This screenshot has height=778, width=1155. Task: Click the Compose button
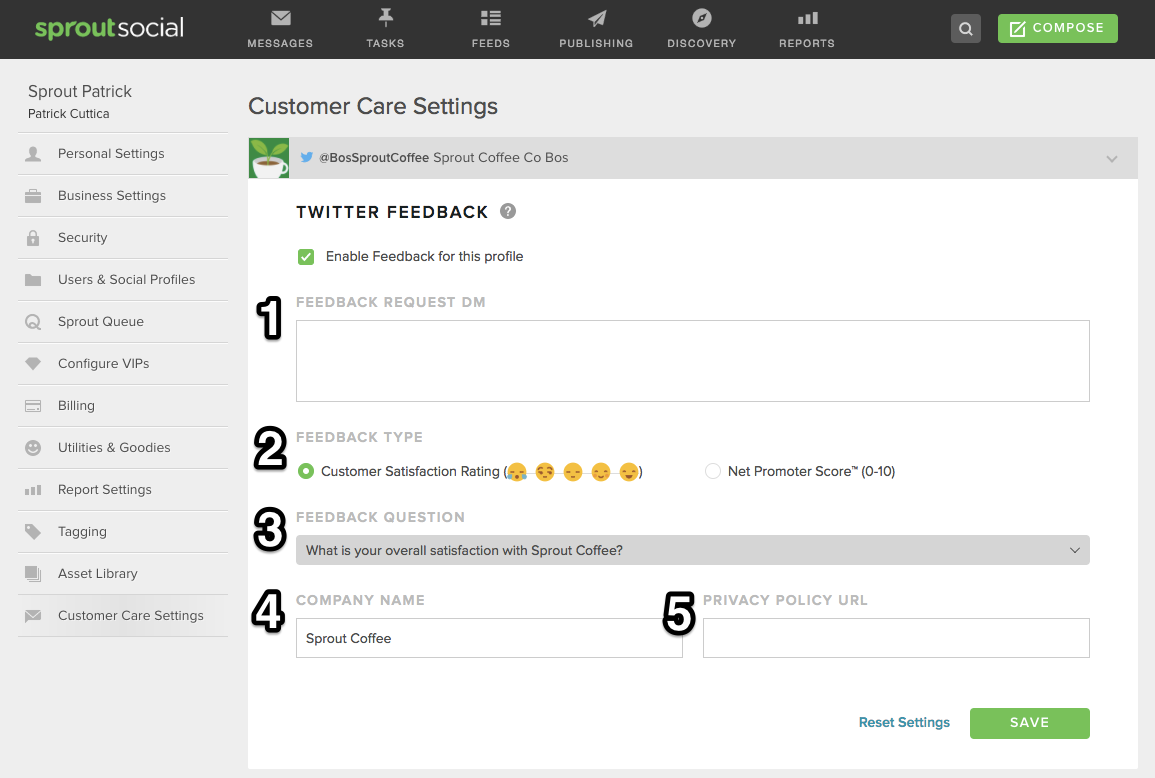coord(1058,28)
